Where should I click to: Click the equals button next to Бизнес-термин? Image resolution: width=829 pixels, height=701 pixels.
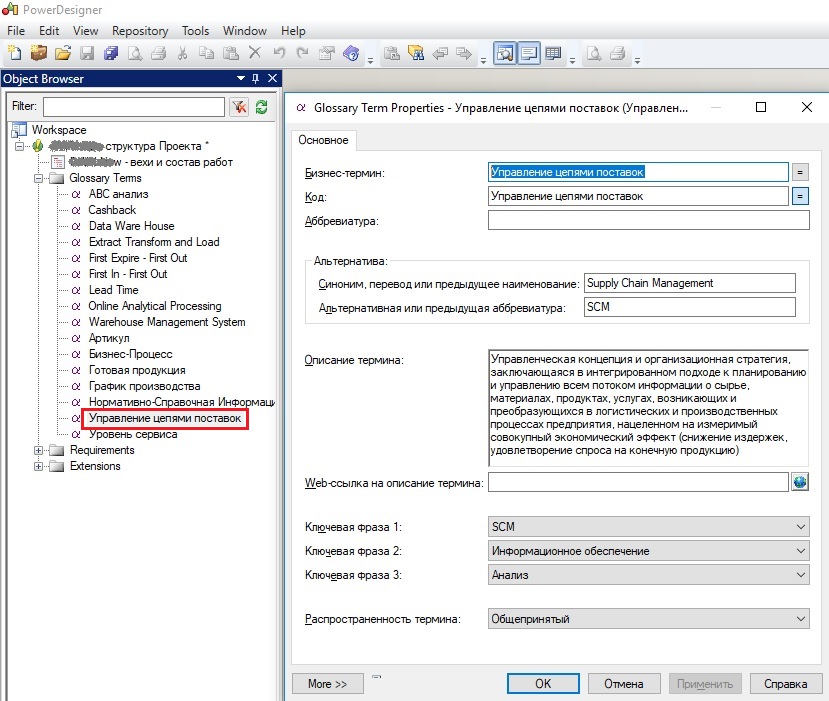point(799,172)
